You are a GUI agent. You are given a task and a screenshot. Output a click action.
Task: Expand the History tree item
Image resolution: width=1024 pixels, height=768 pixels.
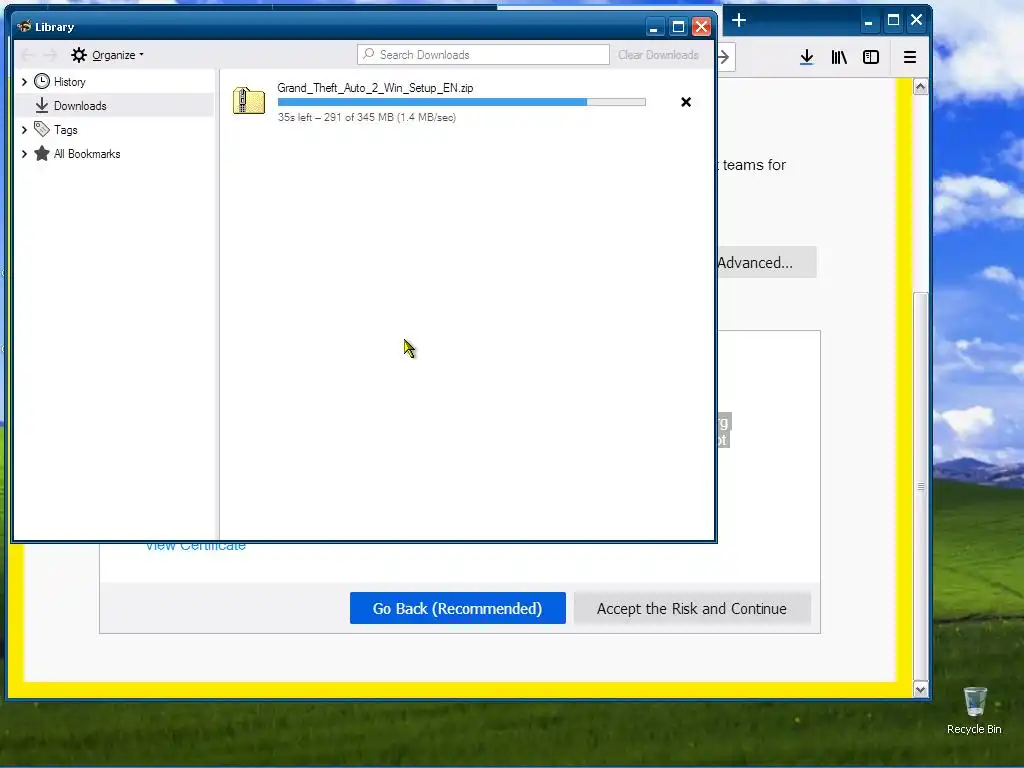[x=24, y=82]
